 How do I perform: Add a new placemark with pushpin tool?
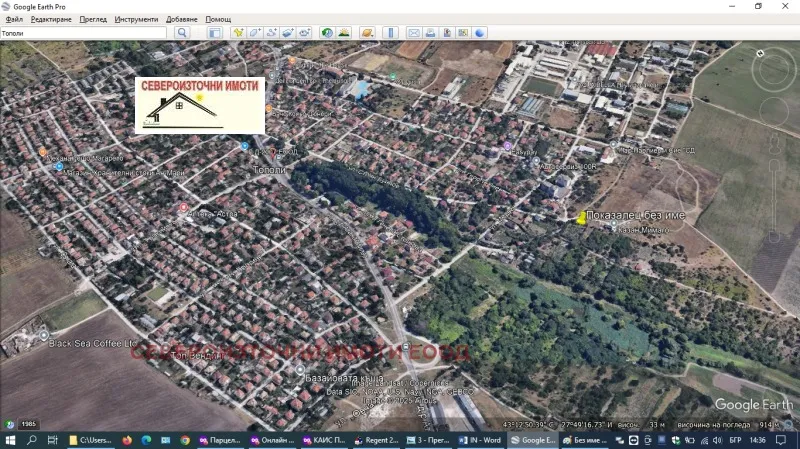tap(239, 33)
